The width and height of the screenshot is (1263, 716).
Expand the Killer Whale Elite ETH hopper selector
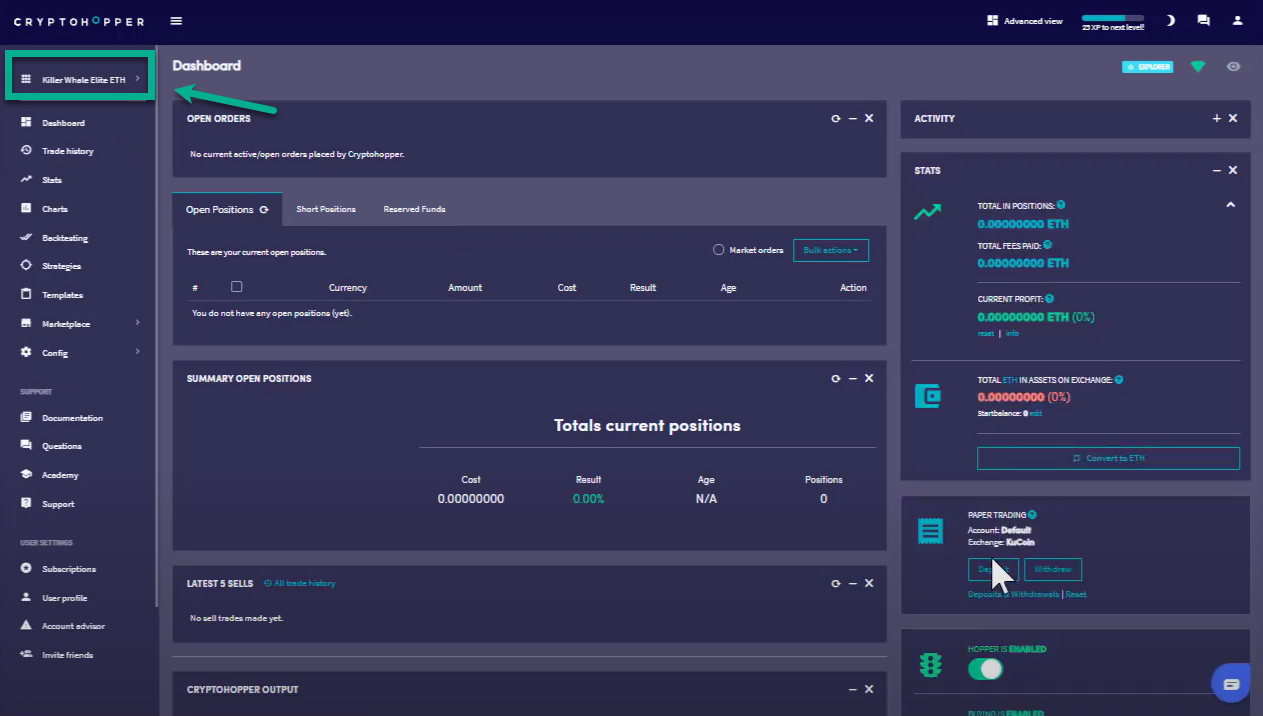pos(80,79)
